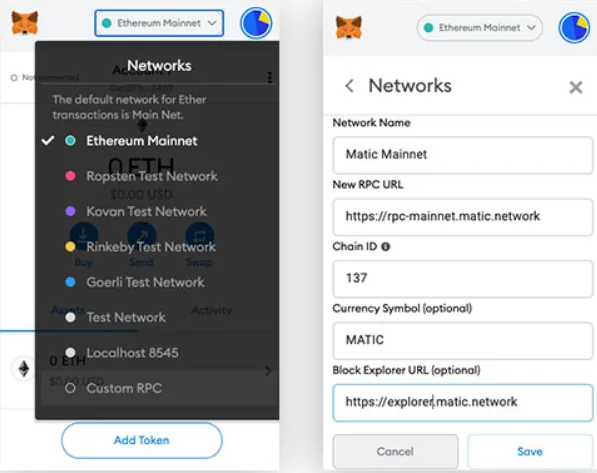Viewport: 597px width, 473px height.
Task: Open the account avatar in the right panel
Action: click(574, 28)
